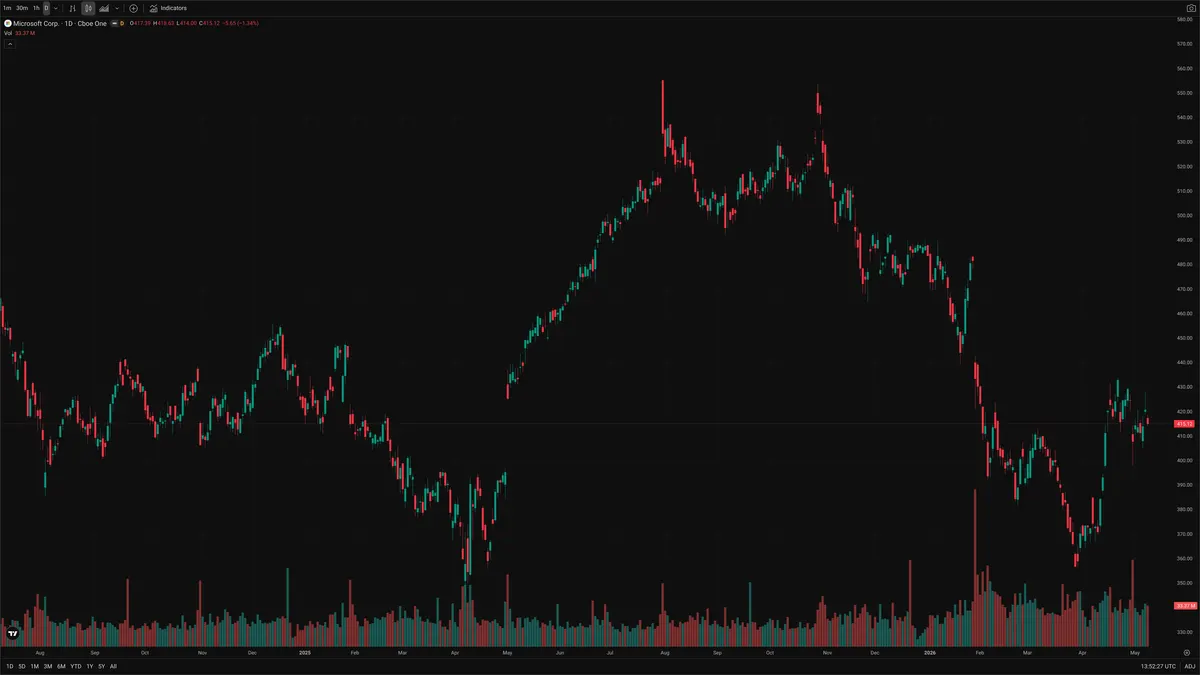Click the Vol 33.37 M legend
This screenshot has width=1200, height=675.
pyautogui.click(x=20, y=33)
